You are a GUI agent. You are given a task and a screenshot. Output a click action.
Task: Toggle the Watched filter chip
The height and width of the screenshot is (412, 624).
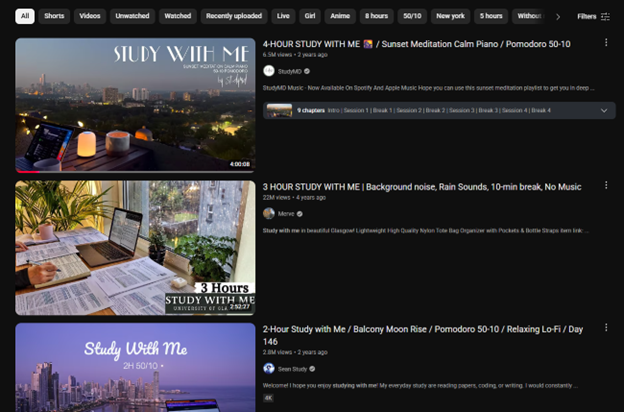[x=177, y=16]
